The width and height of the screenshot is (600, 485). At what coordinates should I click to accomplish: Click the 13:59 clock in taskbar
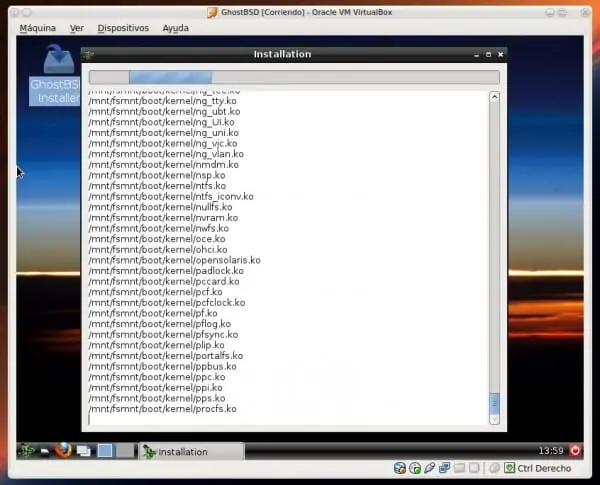pos(551,451)
